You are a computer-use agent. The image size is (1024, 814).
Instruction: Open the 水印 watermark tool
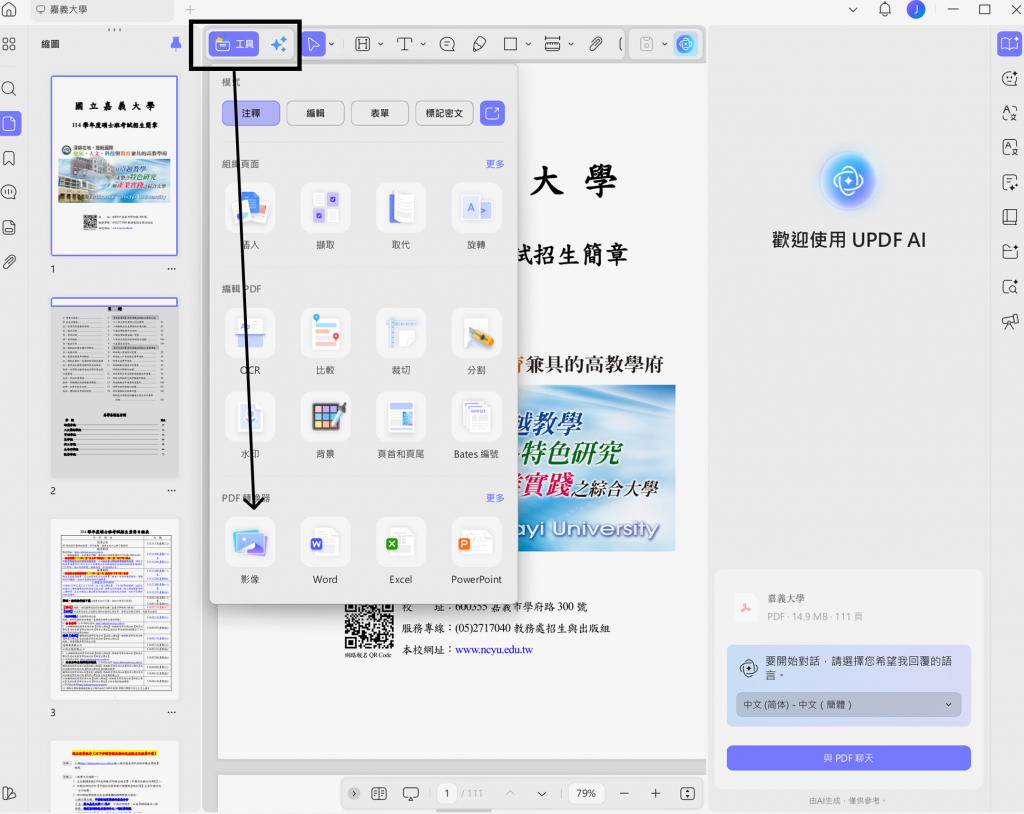250,426
